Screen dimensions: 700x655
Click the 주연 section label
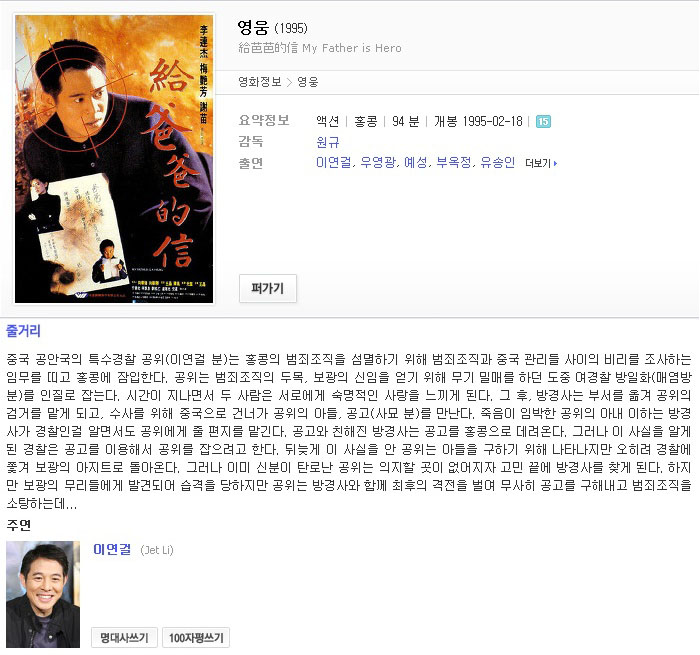point(19,525)
